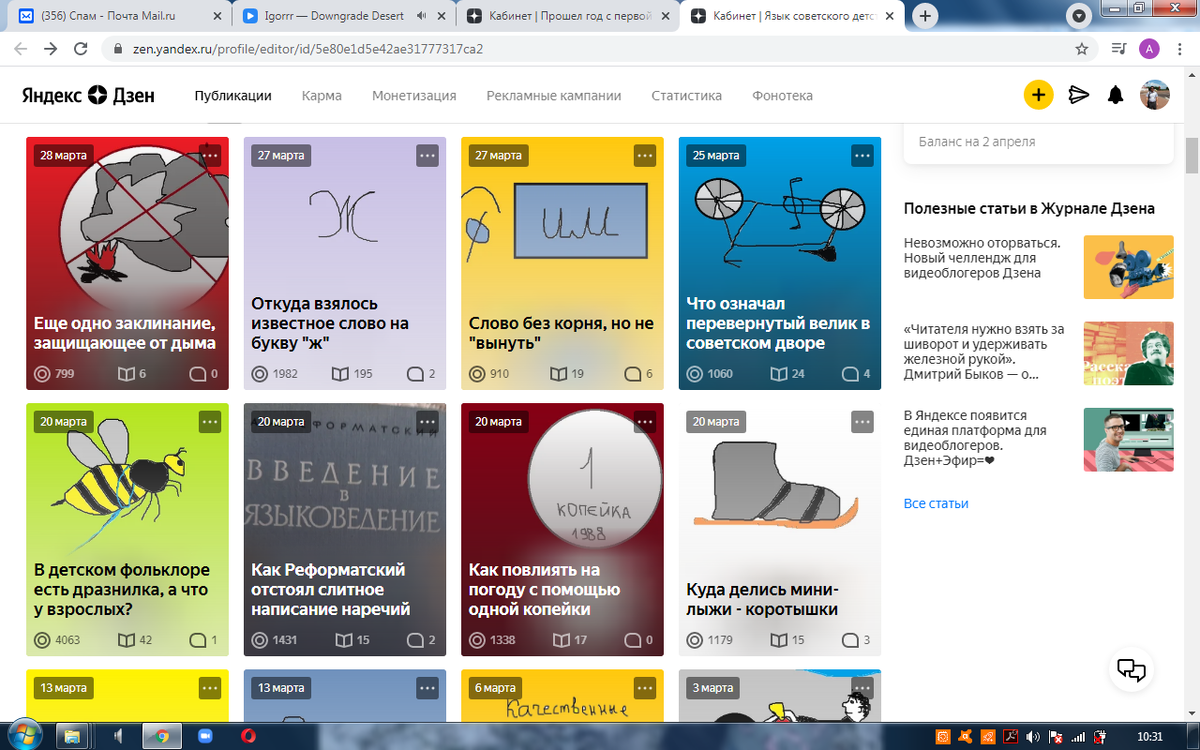Open new browser tab with plus
The width and height of the screenshot is (1200, 750).
[926, 16]
